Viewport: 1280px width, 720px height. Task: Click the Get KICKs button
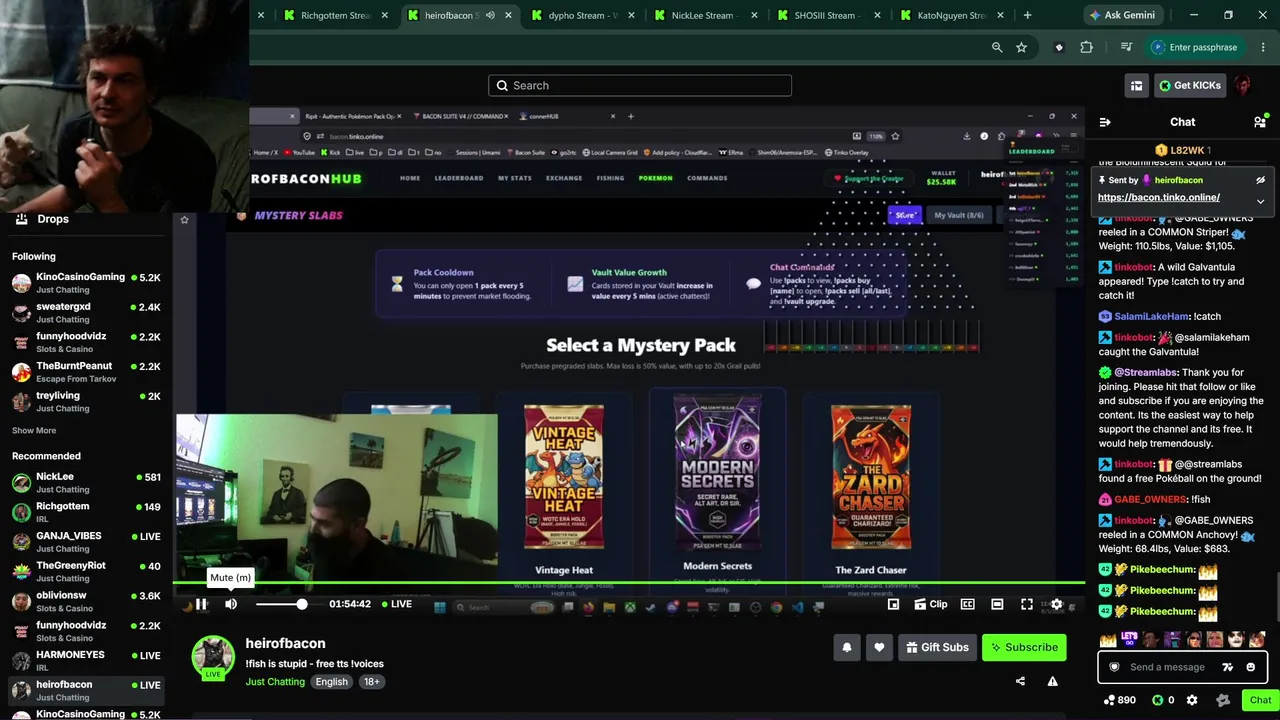[x=1190, y=86]
